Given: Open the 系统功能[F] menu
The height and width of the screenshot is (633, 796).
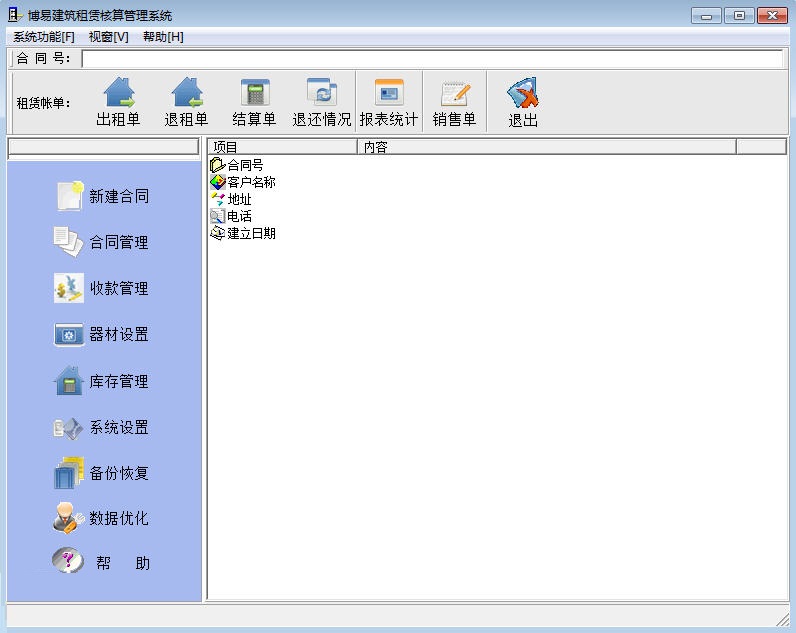Looking at the screenshot, I should tap(44, 37).
